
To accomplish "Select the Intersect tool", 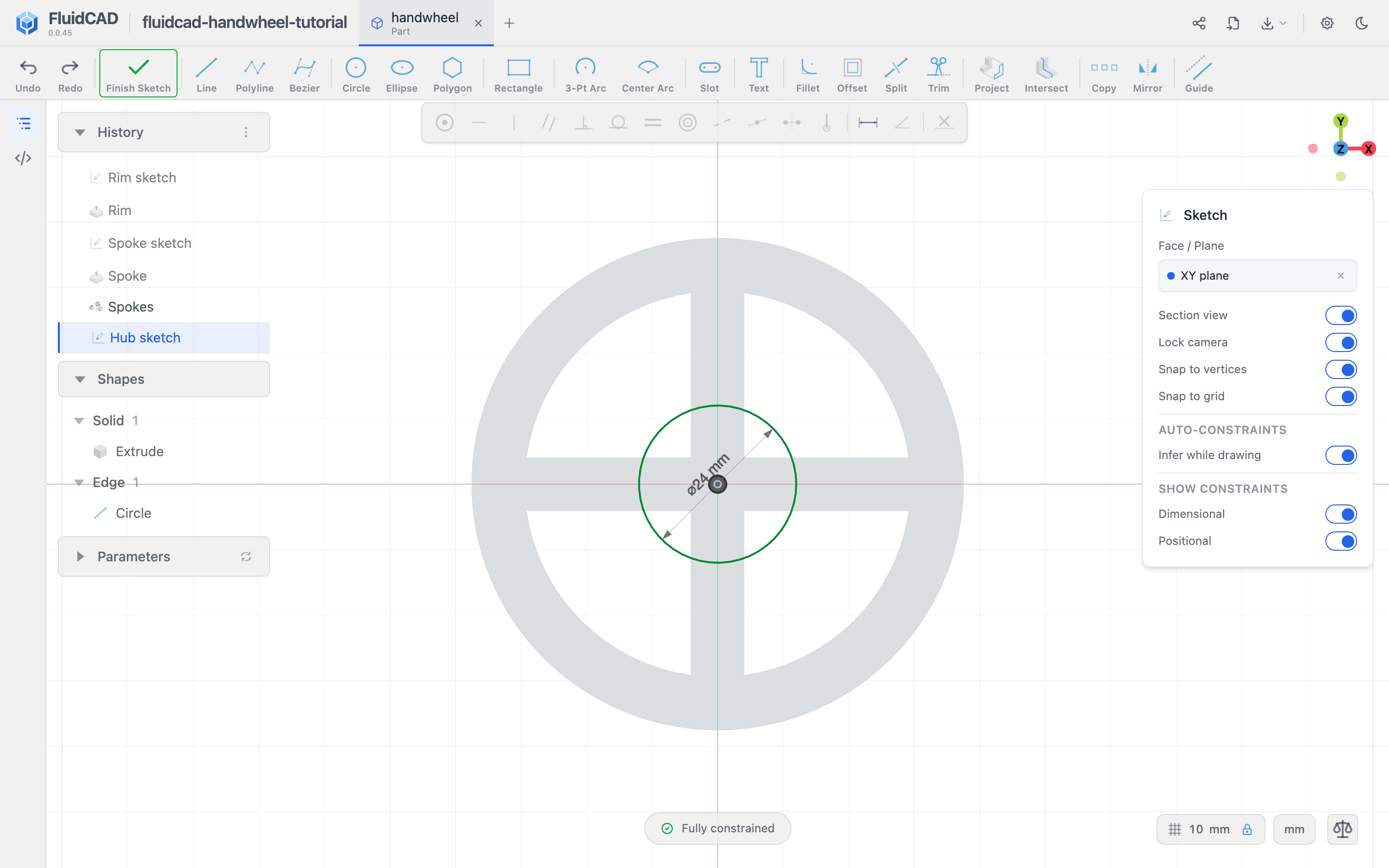I will click(1046, 74).
